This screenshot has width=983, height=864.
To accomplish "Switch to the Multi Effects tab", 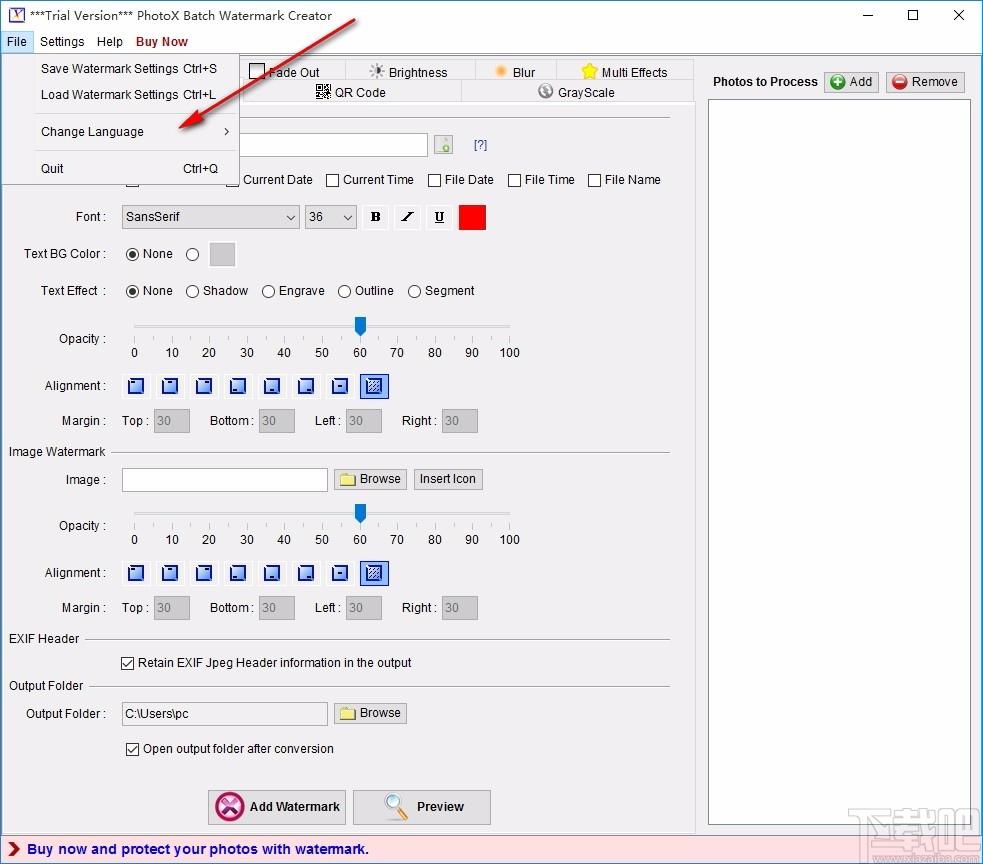I will [x=624, y=71].
